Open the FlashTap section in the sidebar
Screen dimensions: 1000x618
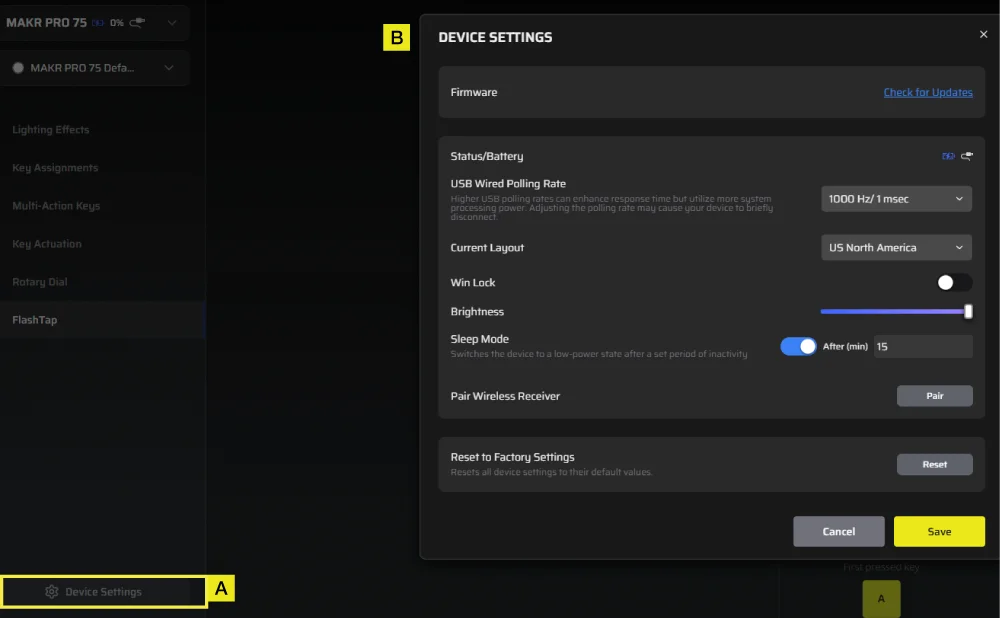[36, 319]
